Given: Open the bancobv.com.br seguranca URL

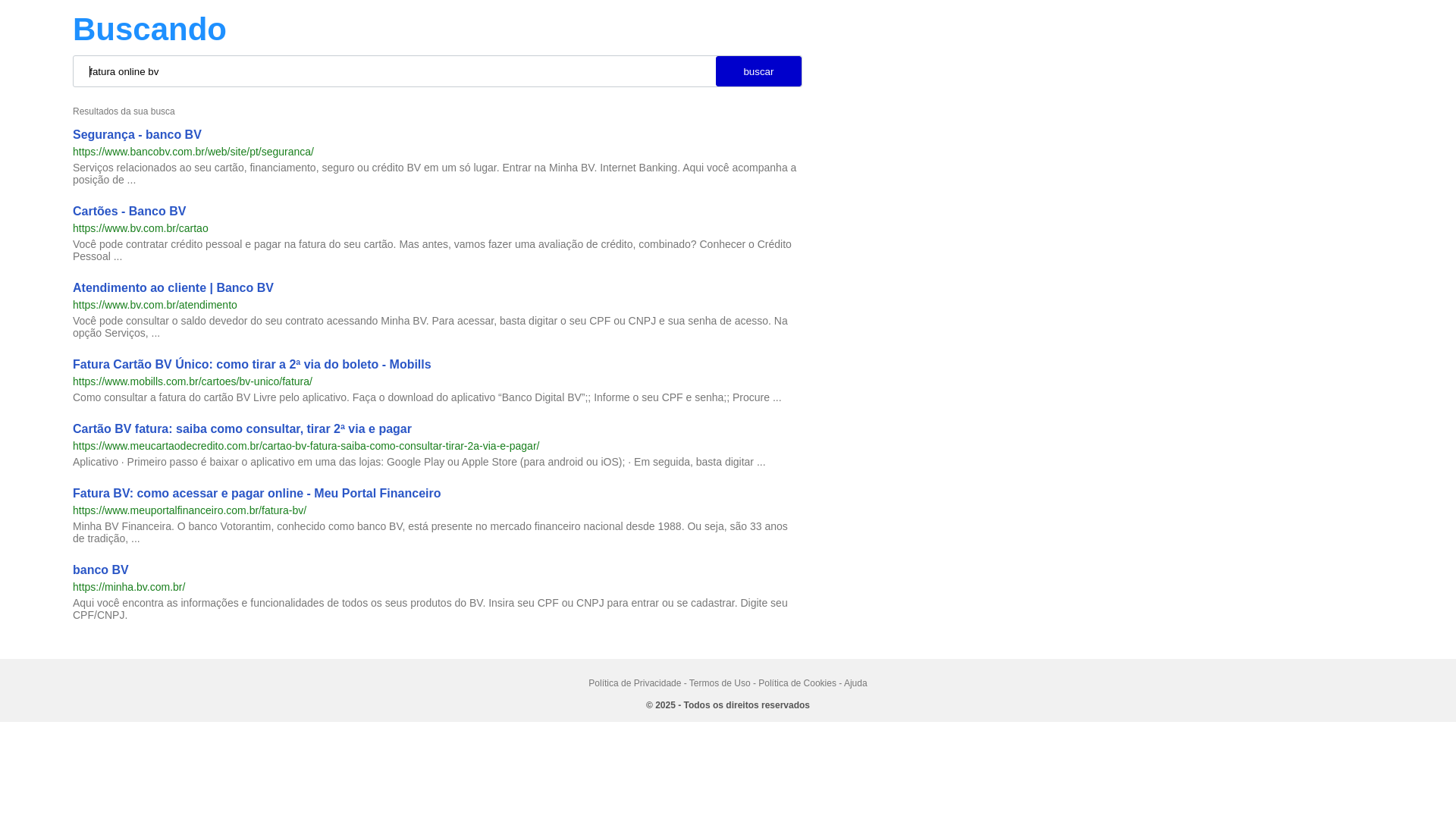Looking at the screenshot, I should [x=193, y=152].
